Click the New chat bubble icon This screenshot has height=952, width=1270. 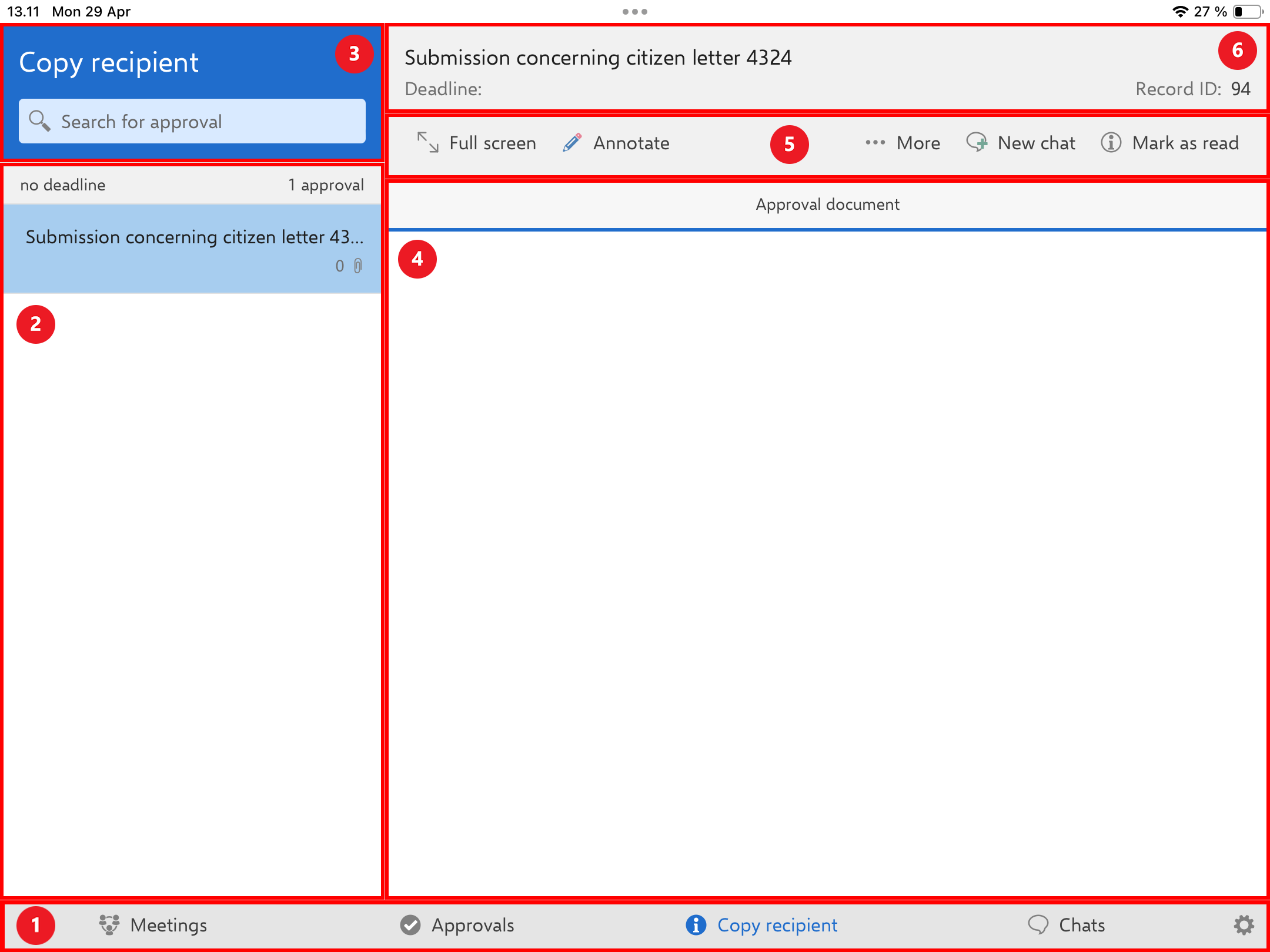click(x=977, y=143)
